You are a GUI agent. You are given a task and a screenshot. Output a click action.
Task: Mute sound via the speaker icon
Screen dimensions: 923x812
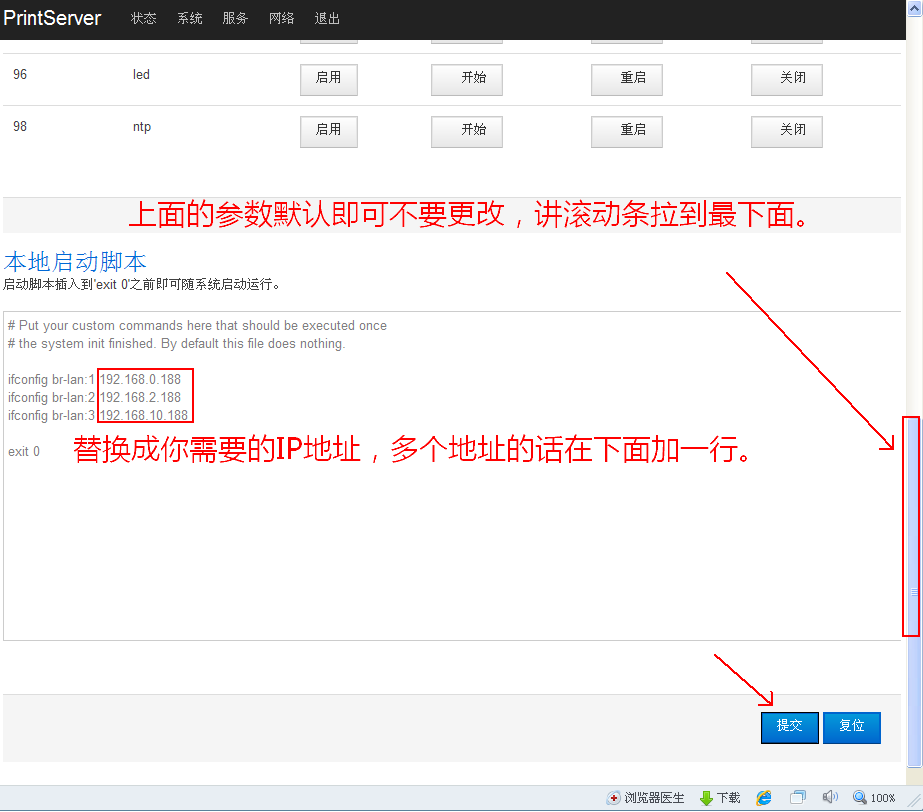point(830,798)
